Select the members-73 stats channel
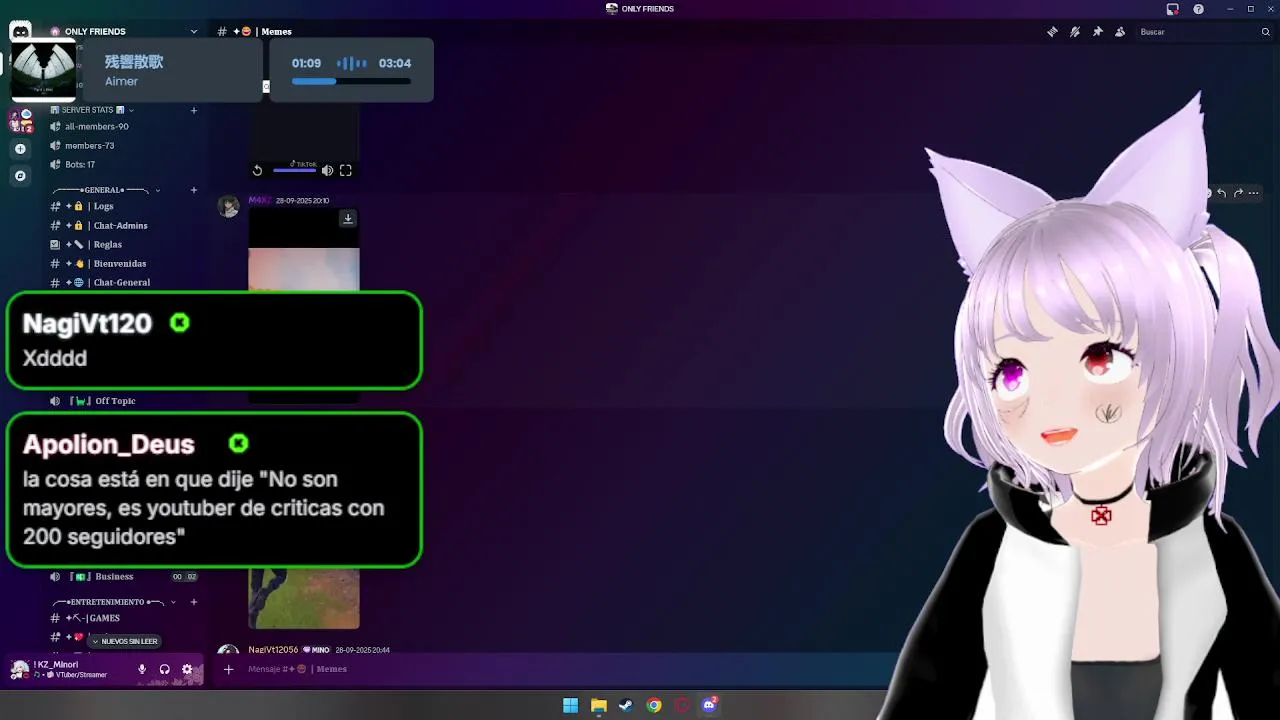This screenshot has height=720, width=1280. [125, 146]
